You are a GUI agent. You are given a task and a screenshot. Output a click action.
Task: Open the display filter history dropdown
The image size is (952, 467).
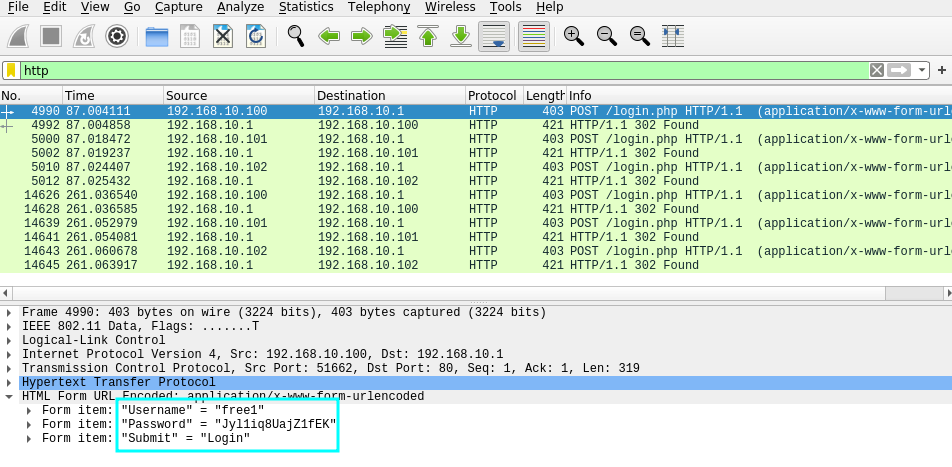[922, 70]
